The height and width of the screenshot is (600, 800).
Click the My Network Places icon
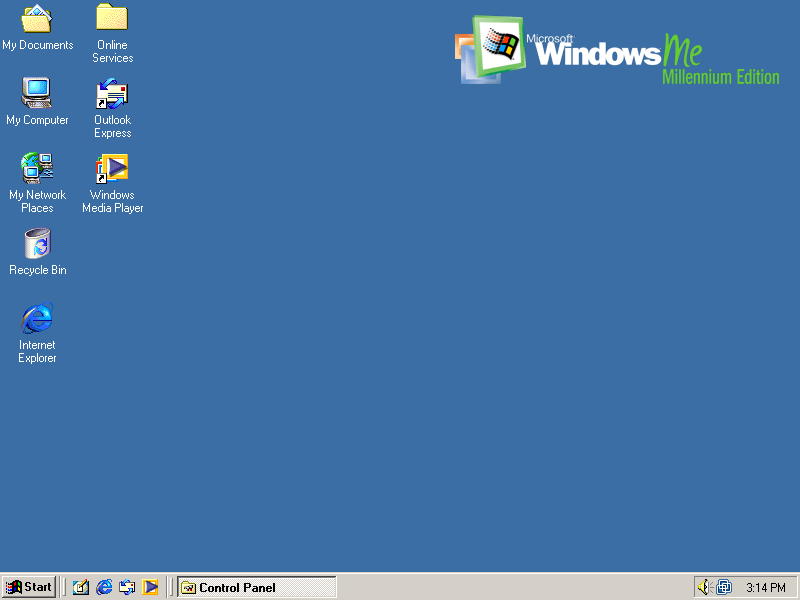pyautogui.click(x=37, y=169)
